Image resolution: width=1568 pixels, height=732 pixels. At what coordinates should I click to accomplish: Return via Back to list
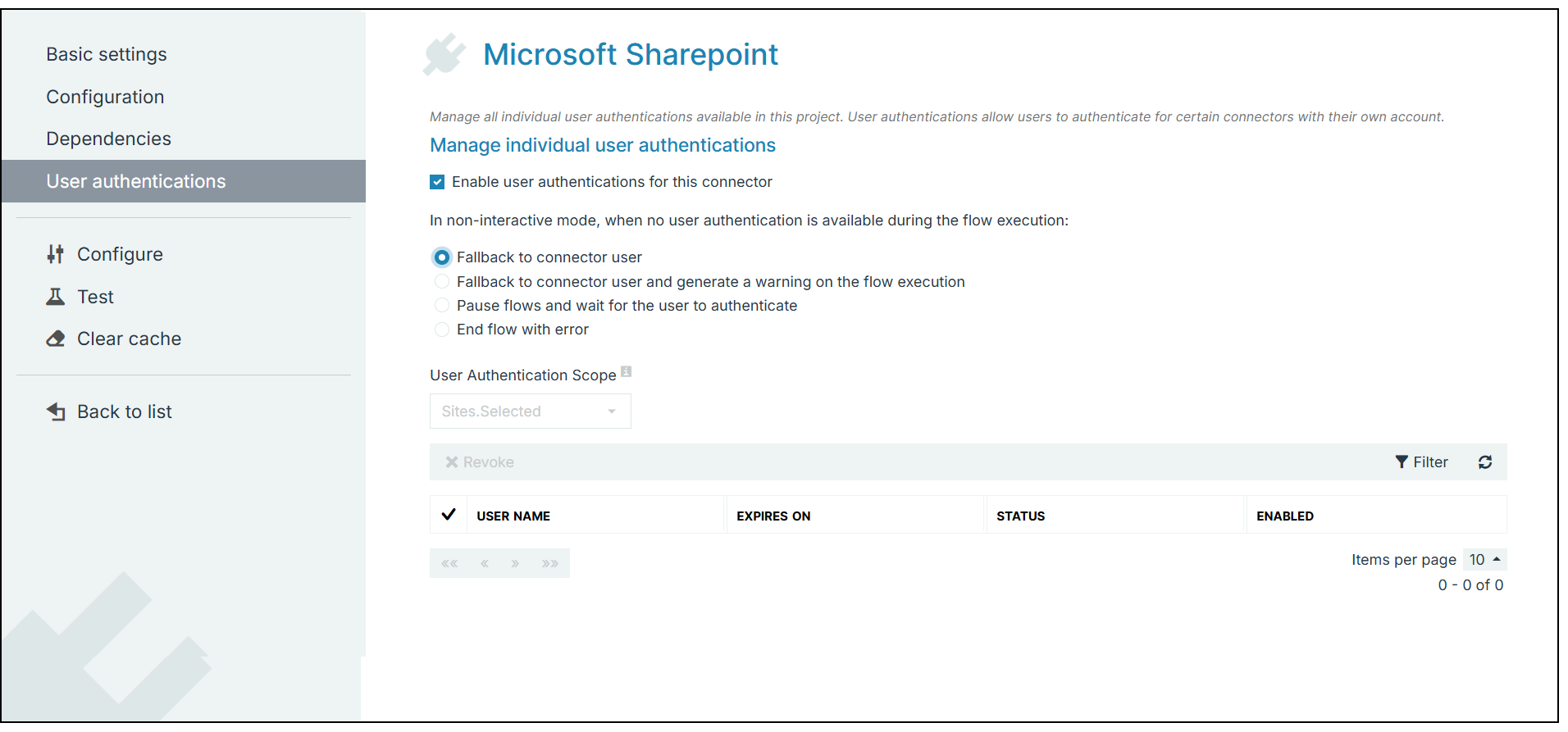click(x=125, y=411)
